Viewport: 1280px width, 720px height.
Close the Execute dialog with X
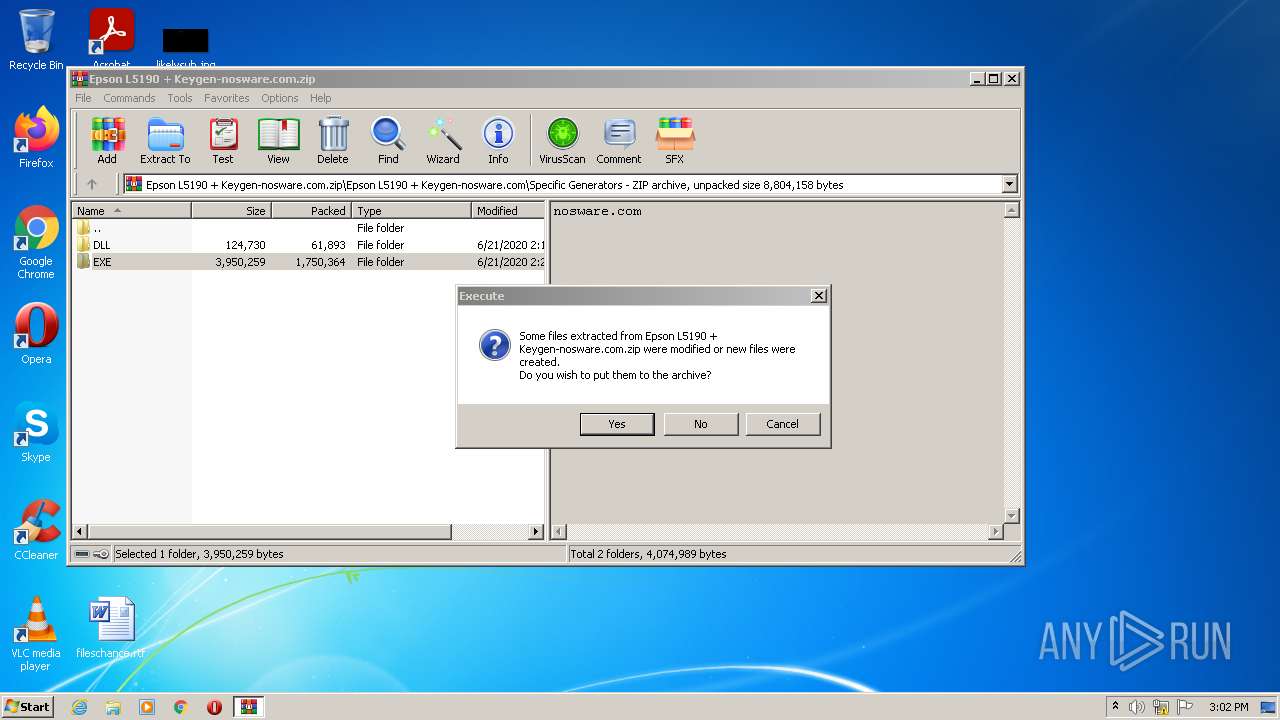[819, 296]
